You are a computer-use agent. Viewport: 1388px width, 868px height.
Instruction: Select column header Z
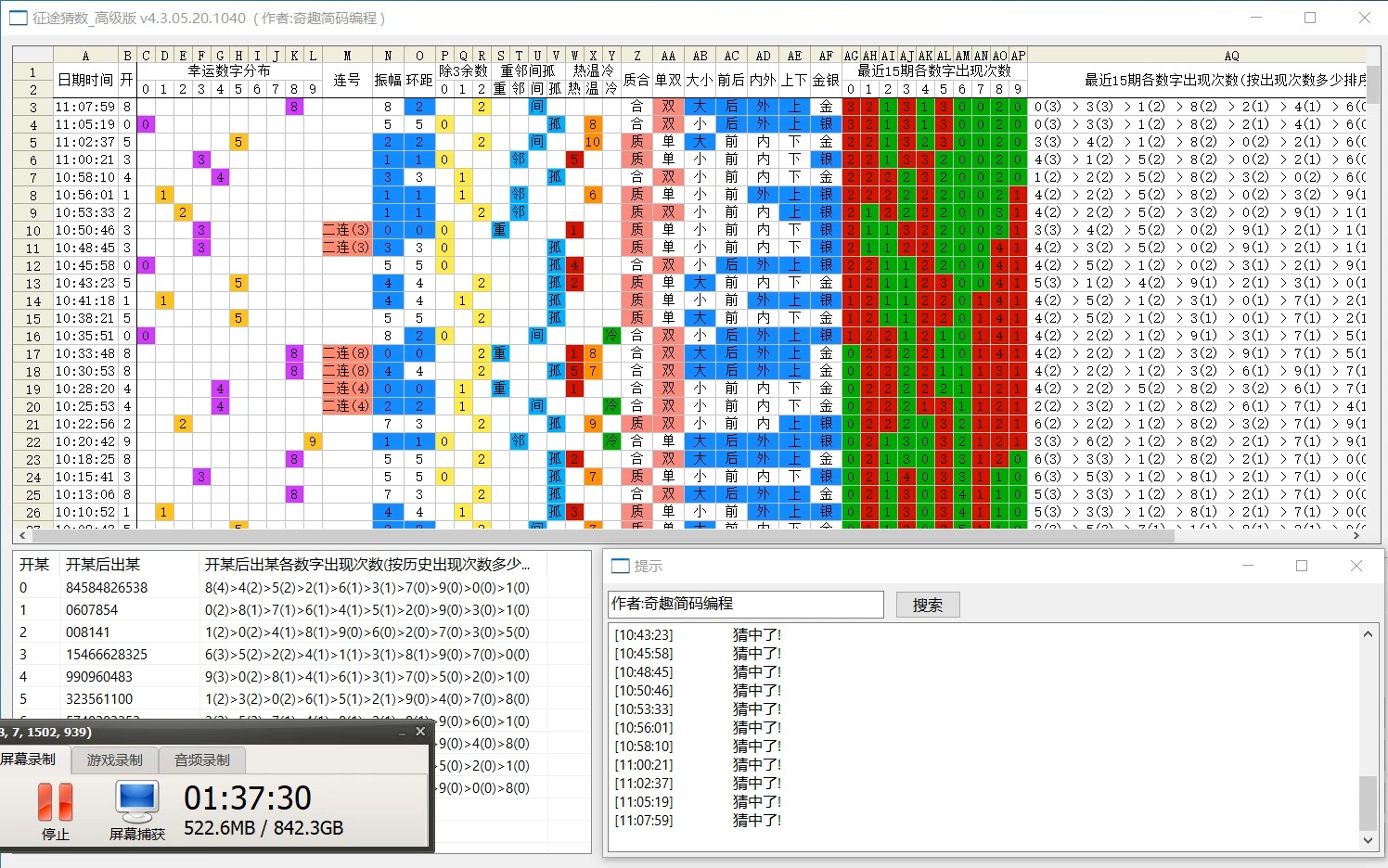tap(636, 56)
